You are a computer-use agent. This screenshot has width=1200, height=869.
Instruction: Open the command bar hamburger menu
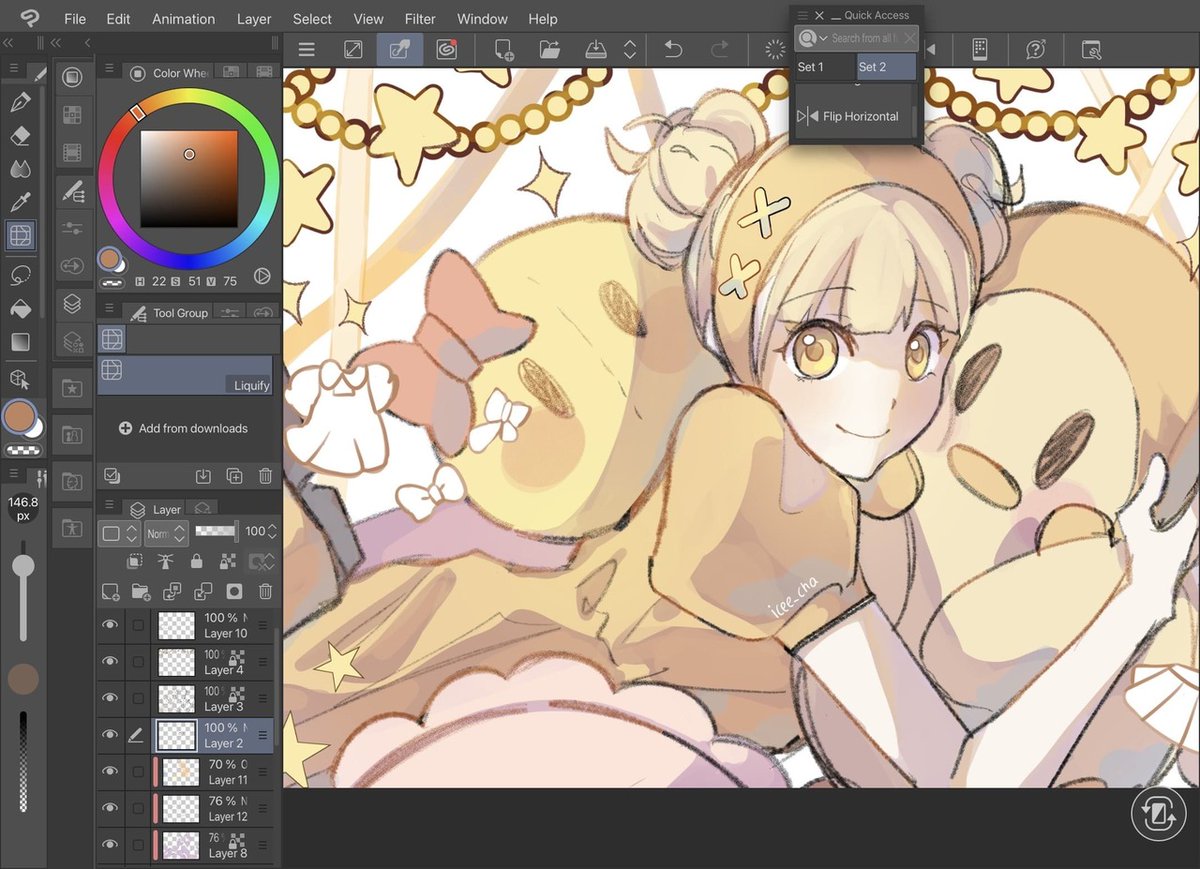click(x=306, y=49)
